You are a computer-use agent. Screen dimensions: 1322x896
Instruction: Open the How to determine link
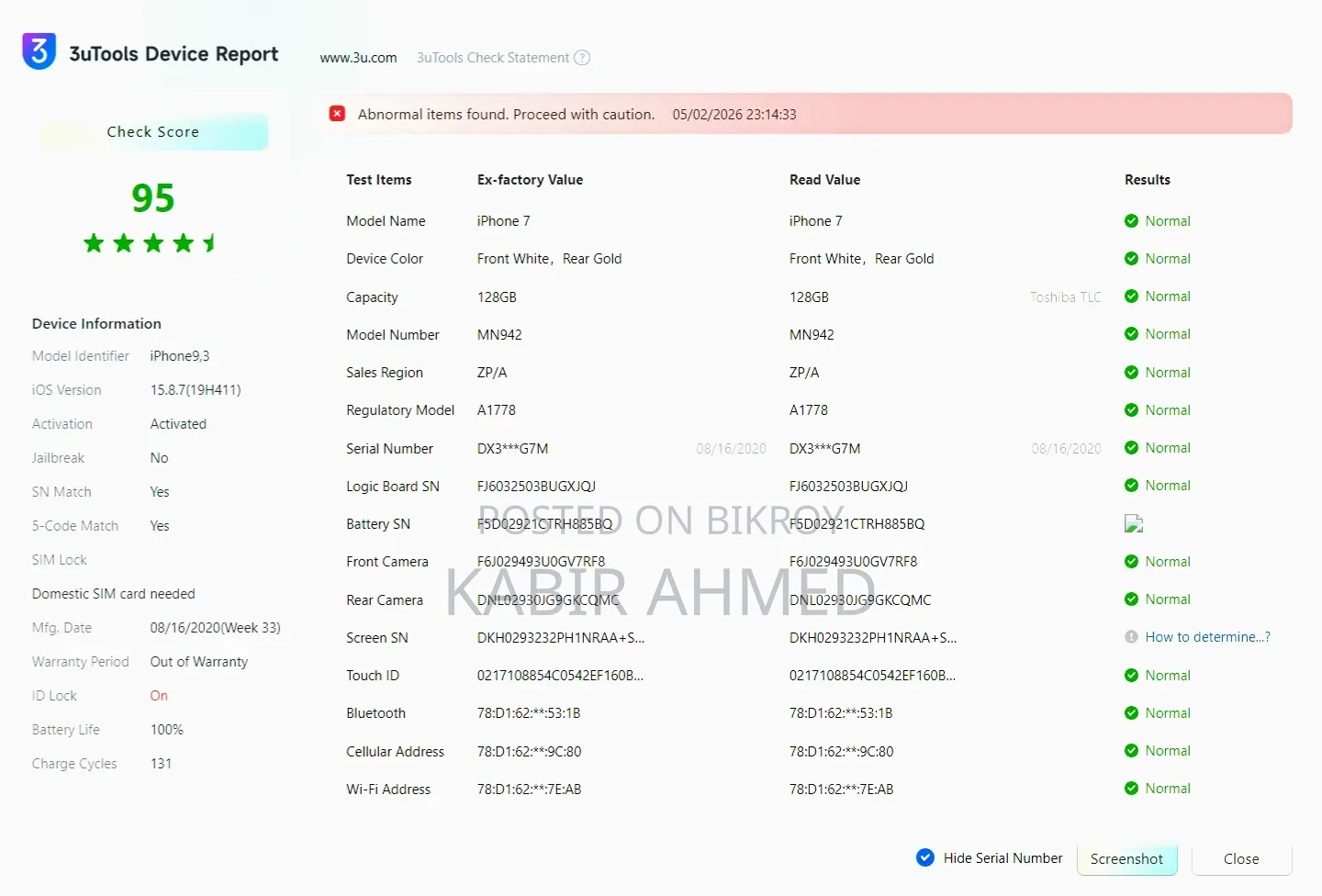[x=1207, y=637]
